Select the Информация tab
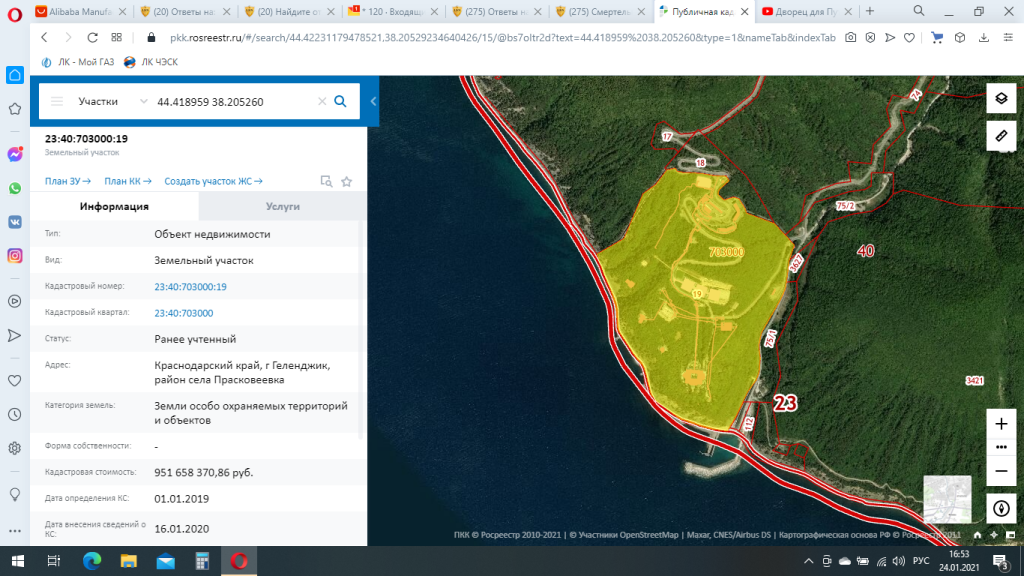Viewport: 1024px width, 576px height. pos(114,206)
